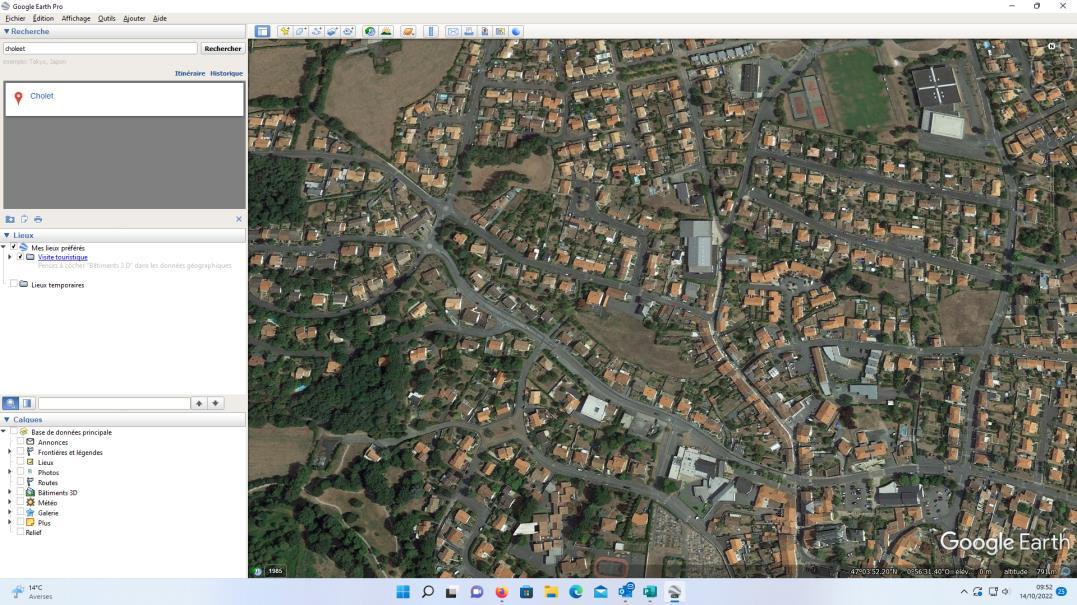This screenshot has height=605, width=1077.
Task: Click the Save Image toolbar icon
Action: (485, 32)
